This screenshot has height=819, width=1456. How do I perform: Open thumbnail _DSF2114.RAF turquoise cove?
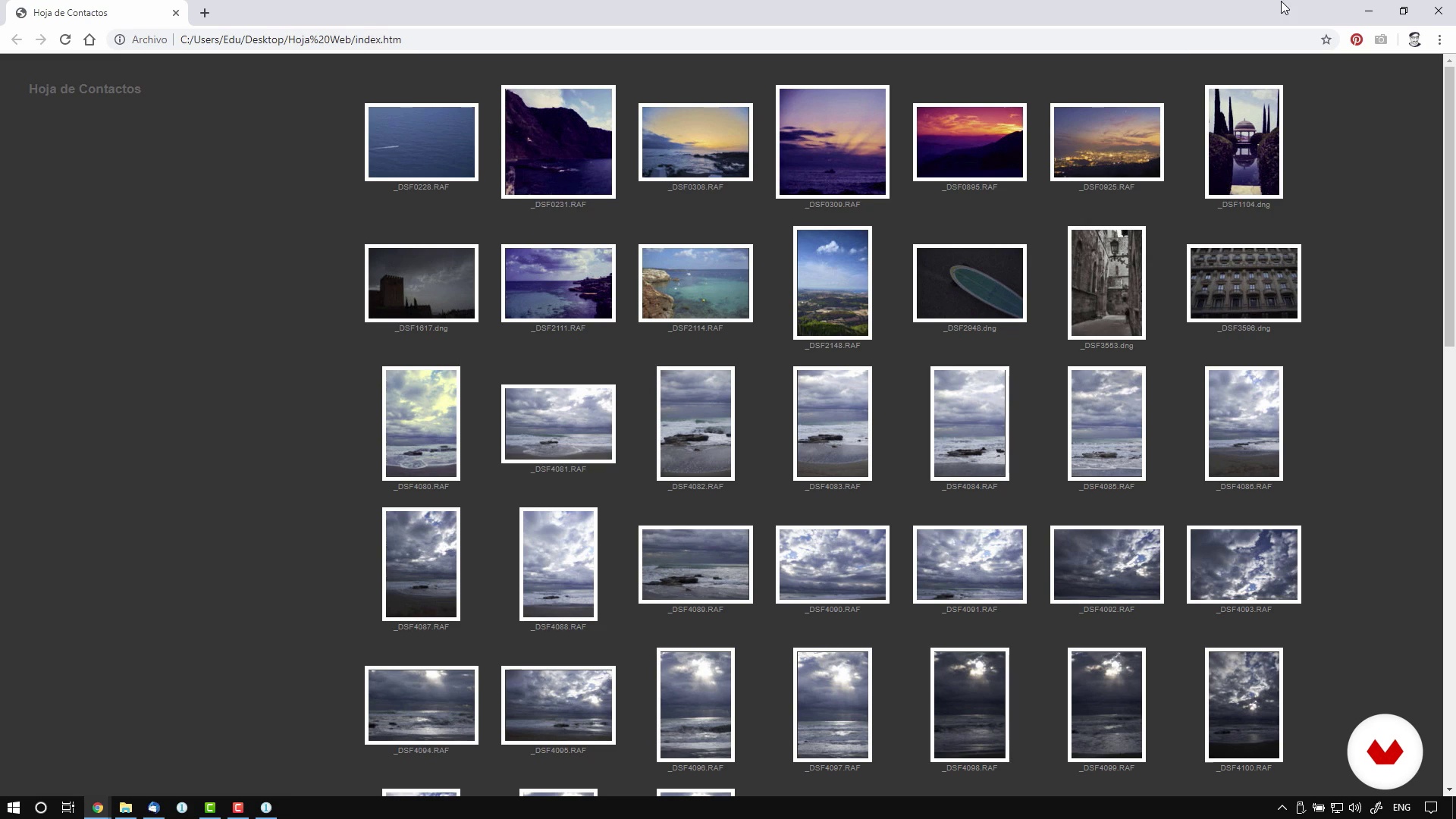[695, 283]
